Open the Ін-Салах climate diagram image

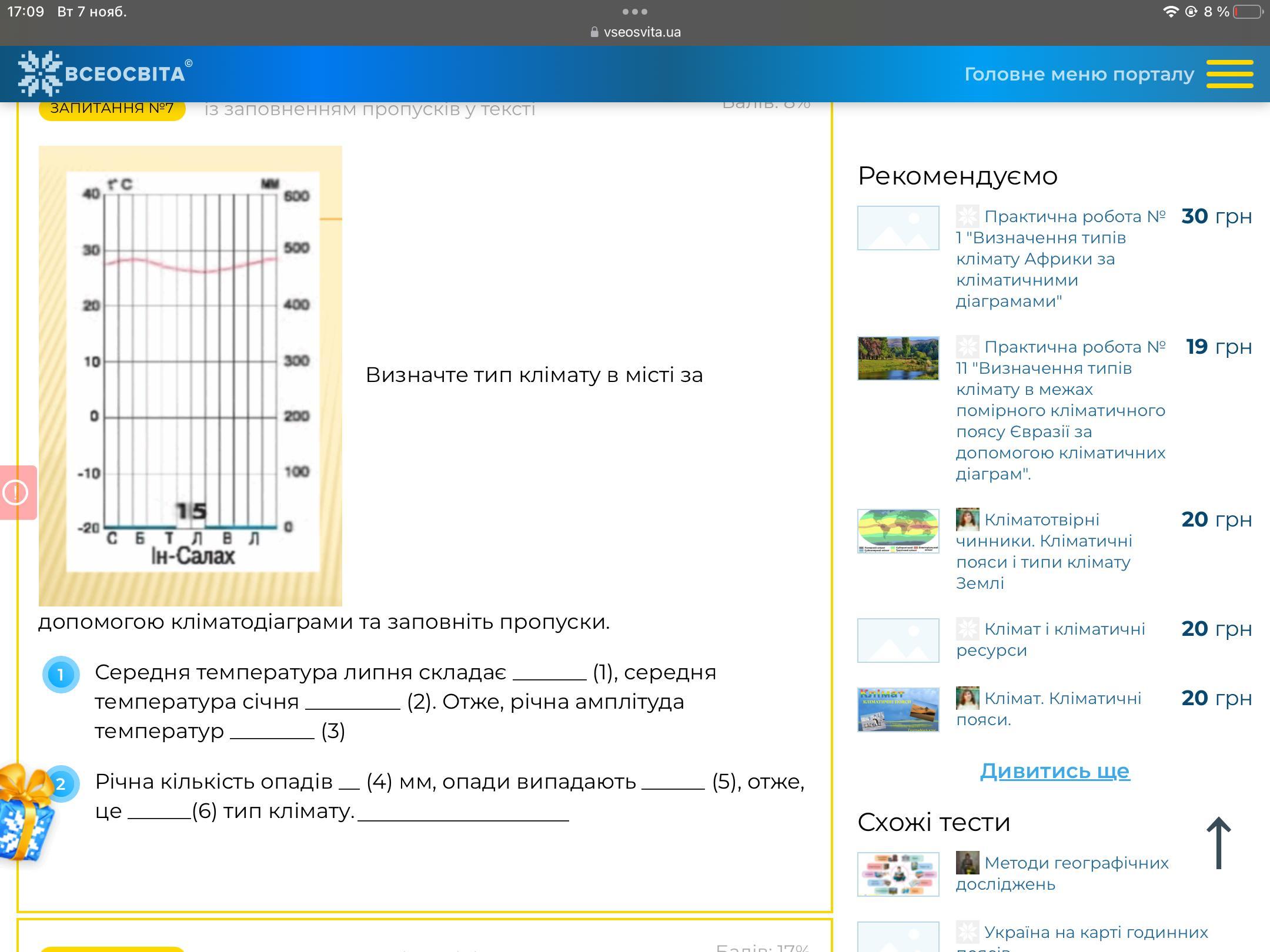tap(190, 376)
